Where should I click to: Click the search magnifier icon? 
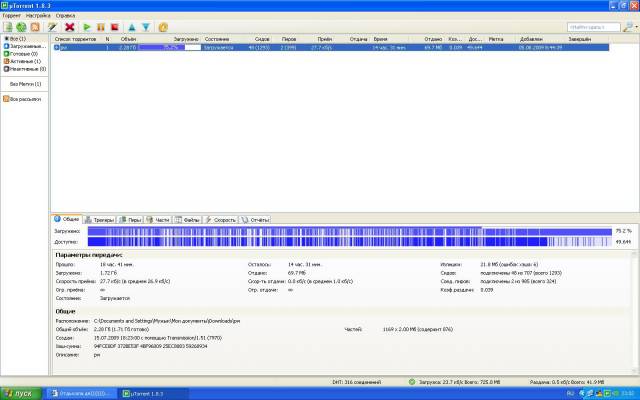627,27
